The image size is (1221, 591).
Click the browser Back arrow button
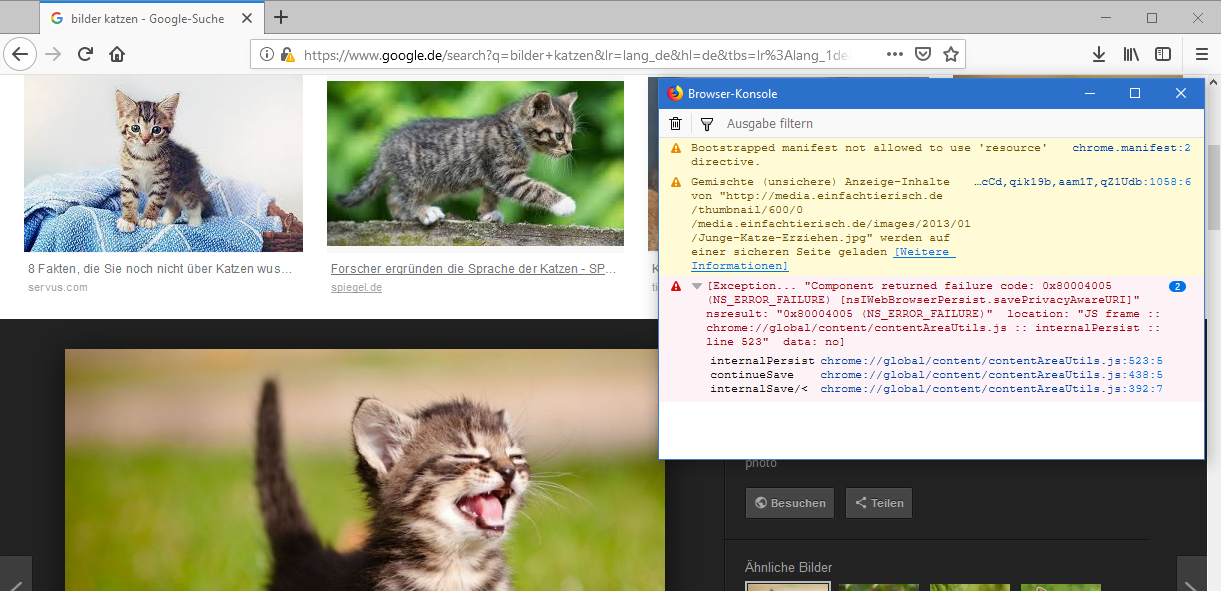click(x=20, y=54)
